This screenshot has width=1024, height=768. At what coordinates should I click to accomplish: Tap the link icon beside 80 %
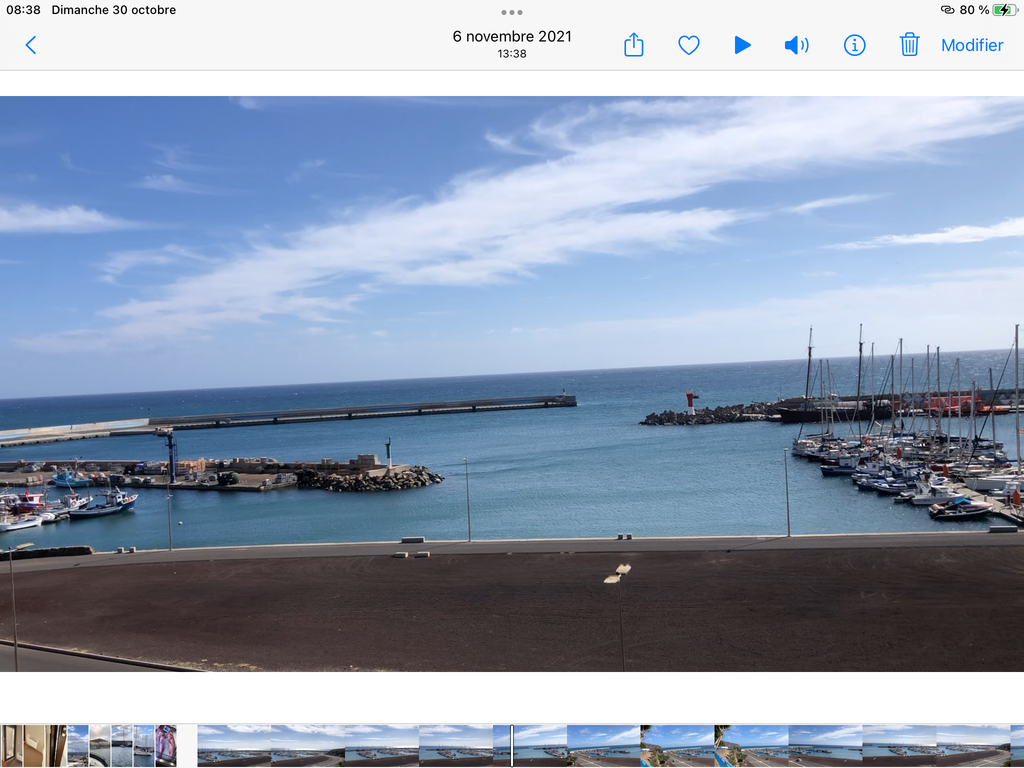(x=947, y=10)
